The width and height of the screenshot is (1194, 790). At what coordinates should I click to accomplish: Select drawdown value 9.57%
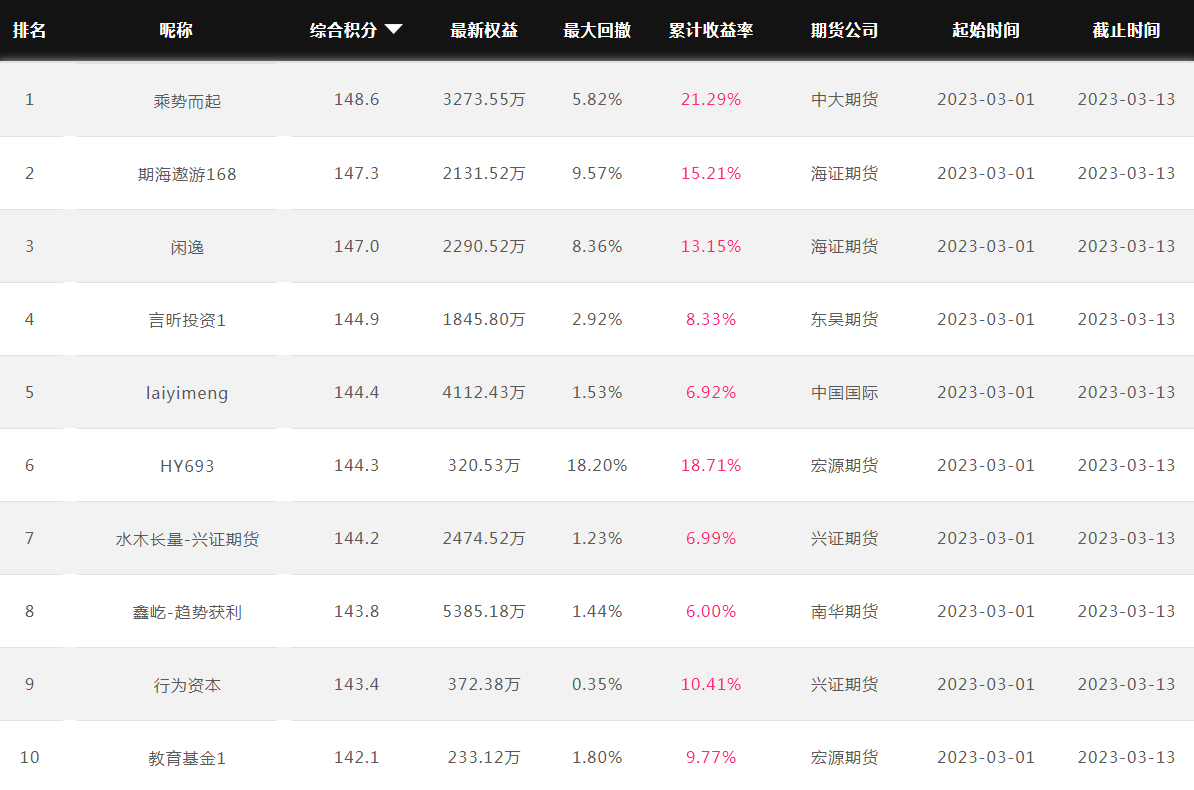coord(597,174)
